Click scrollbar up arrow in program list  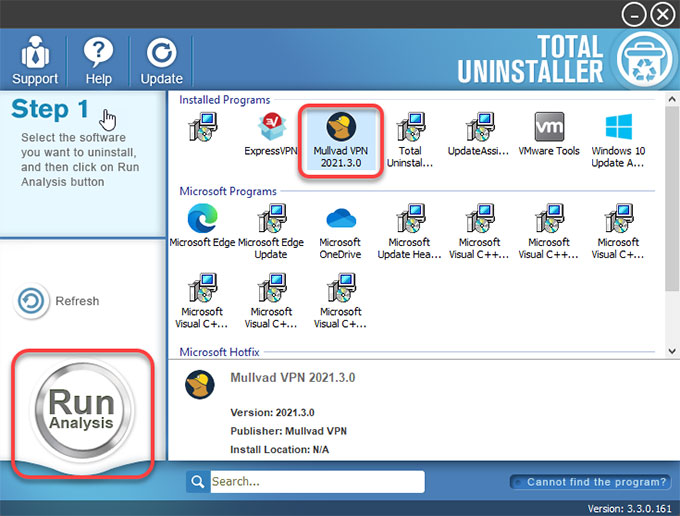click(672, 100)
